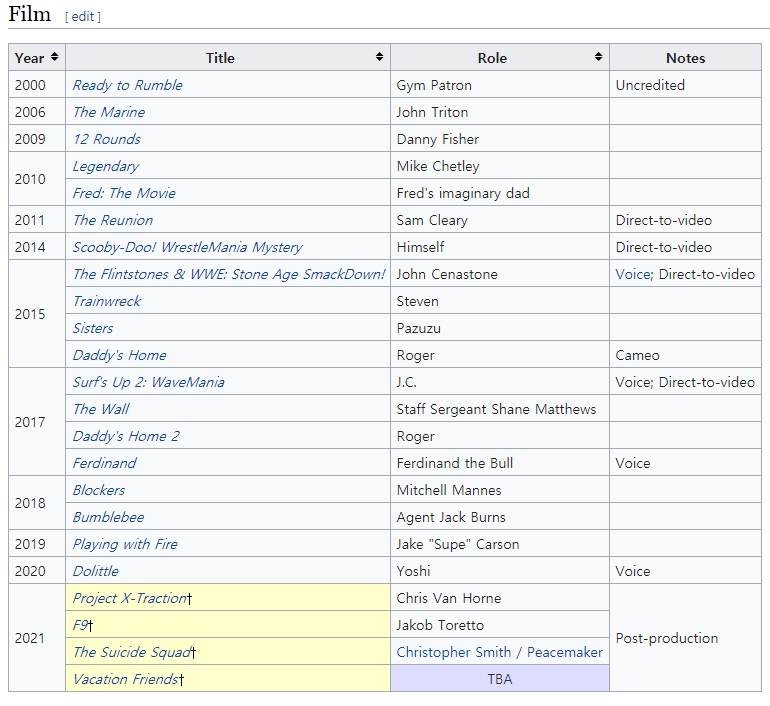This screenshot has height=706, width=770.
Task: Select the Danny Fisher role cell
Action: (x=500, y=139)
